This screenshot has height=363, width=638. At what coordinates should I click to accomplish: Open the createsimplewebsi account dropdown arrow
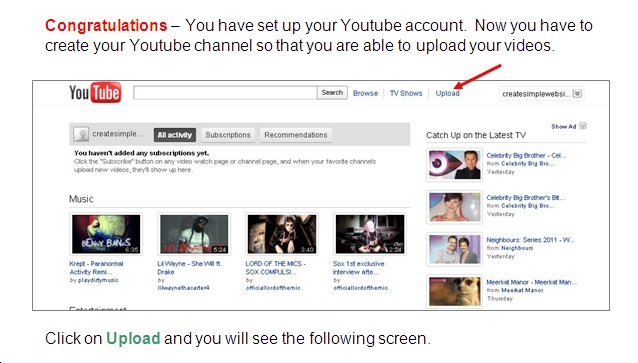[577, 94]
